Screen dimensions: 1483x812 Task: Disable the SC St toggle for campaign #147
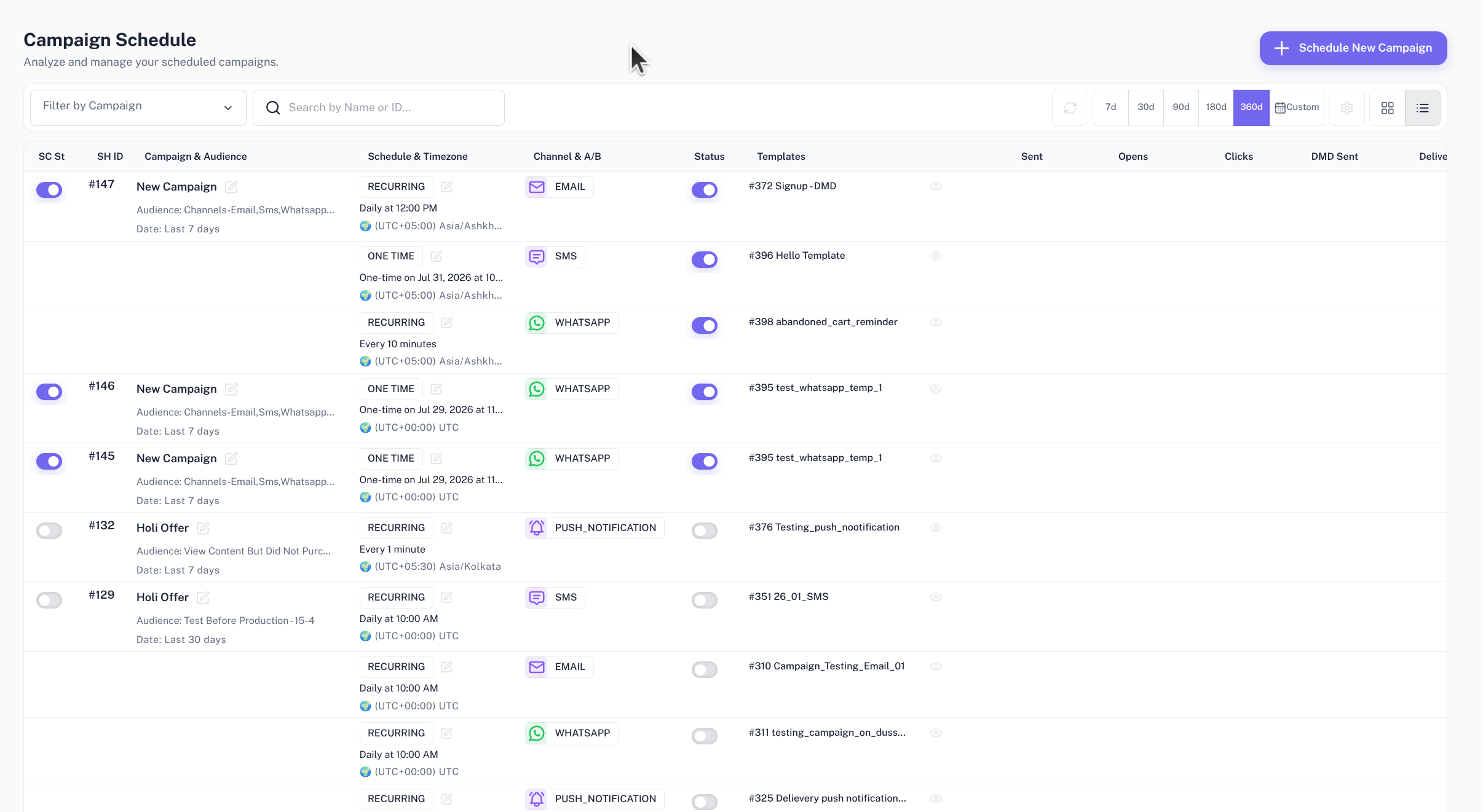(x=49, y=190)
